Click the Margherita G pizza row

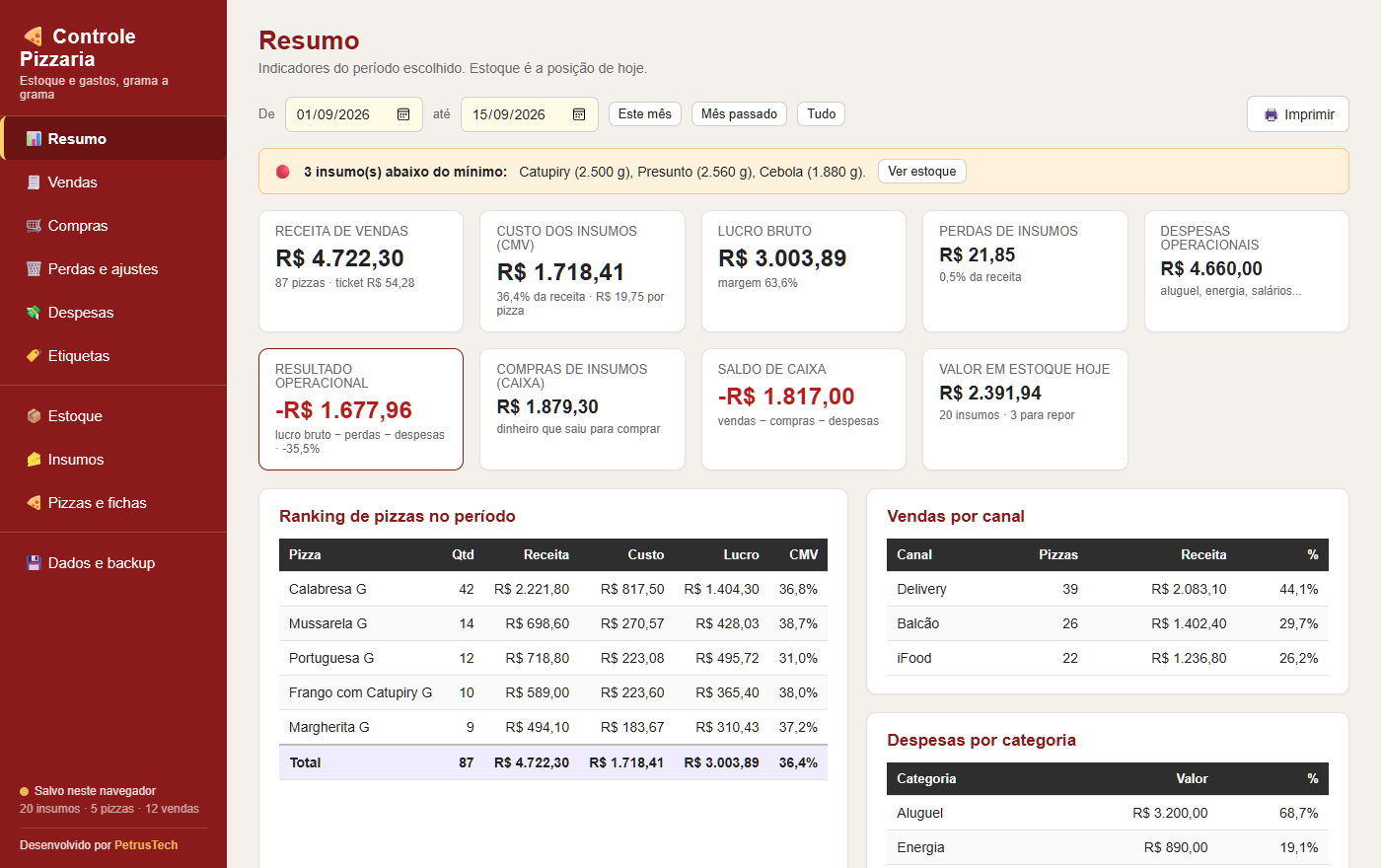click(553, 727)
